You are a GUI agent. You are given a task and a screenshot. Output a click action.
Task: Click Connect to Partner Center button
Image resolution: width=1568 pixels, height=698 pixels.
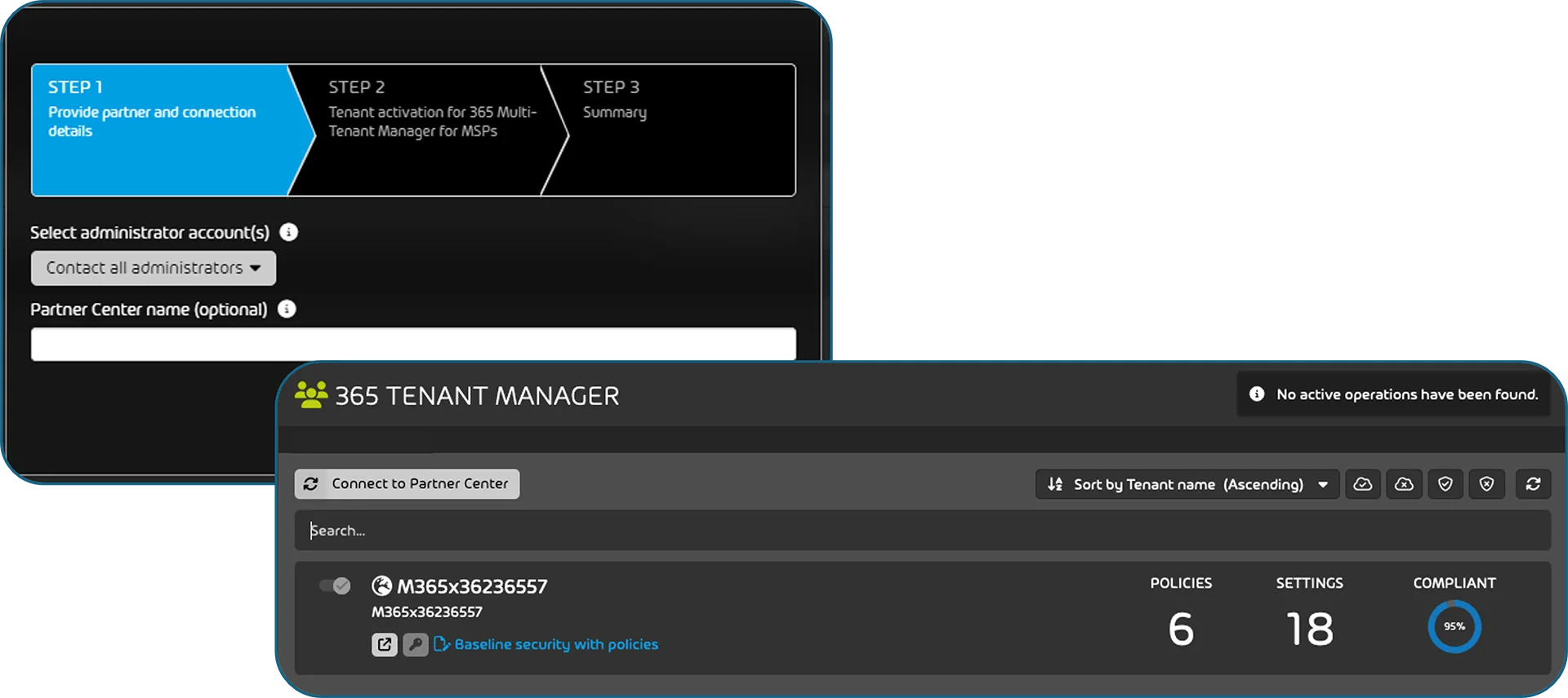point(407,484)
